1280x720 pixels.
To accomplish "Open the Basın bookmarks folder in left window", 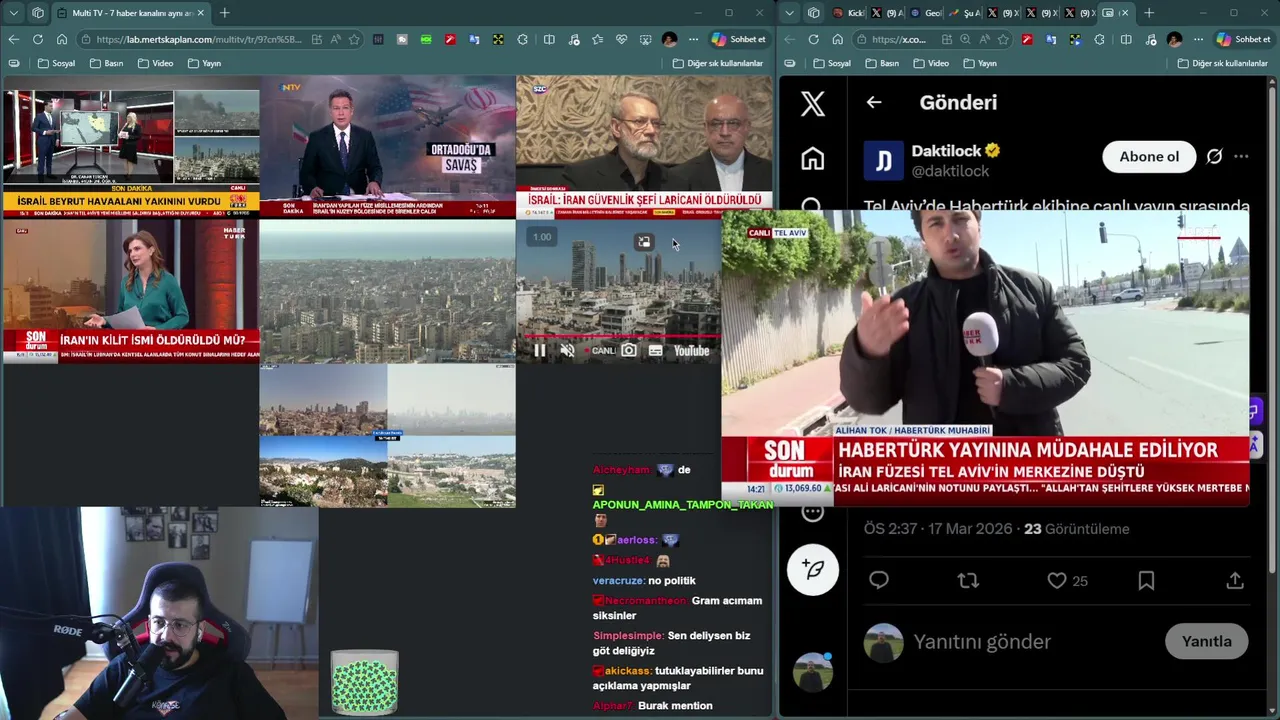I will tap(106, 63).
